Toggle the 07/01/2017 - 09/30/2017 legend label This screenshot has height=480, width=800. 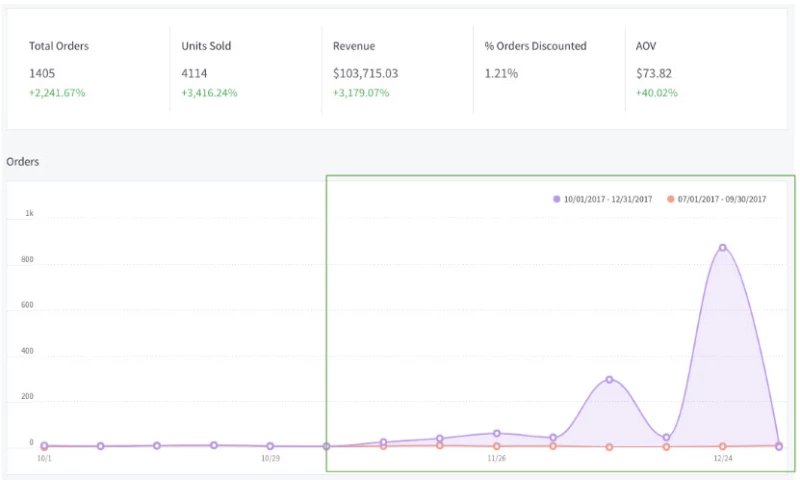click(721, 199)
